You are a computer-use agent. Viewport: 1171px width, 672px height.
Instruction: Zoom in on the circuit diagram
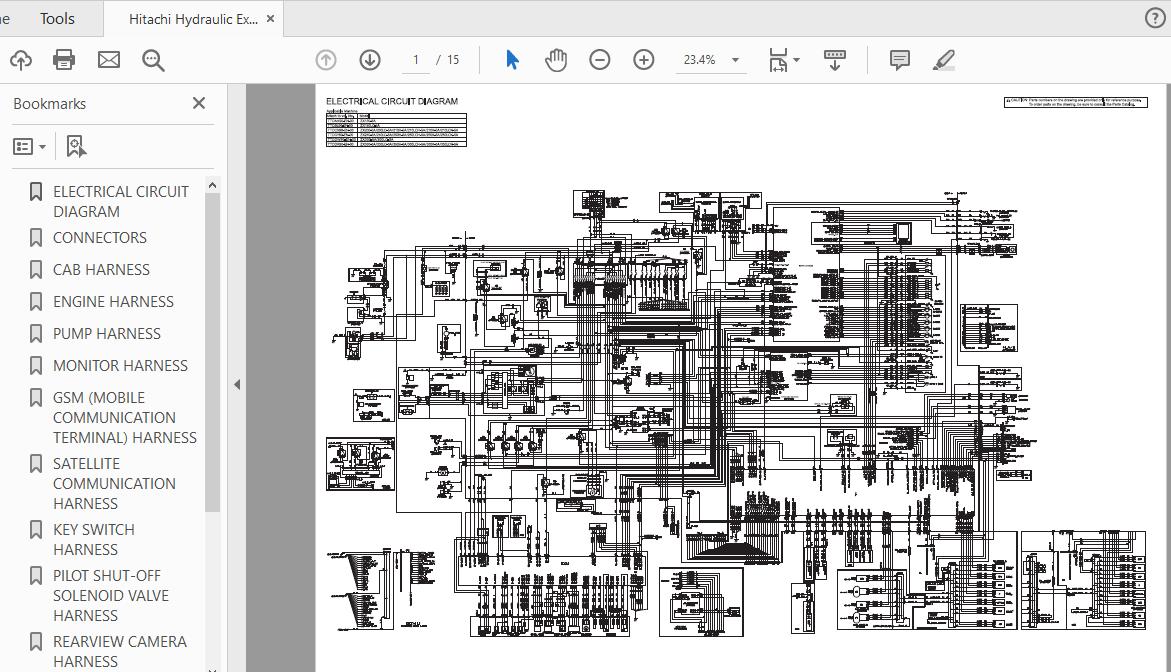643,59
